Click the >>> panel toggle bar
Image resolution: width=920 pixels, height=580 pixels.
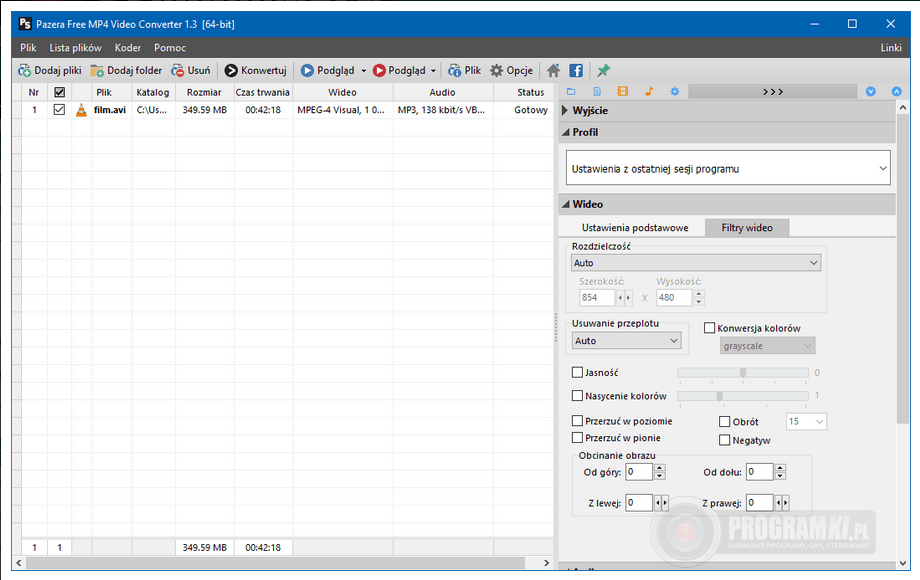coord(772,91)
